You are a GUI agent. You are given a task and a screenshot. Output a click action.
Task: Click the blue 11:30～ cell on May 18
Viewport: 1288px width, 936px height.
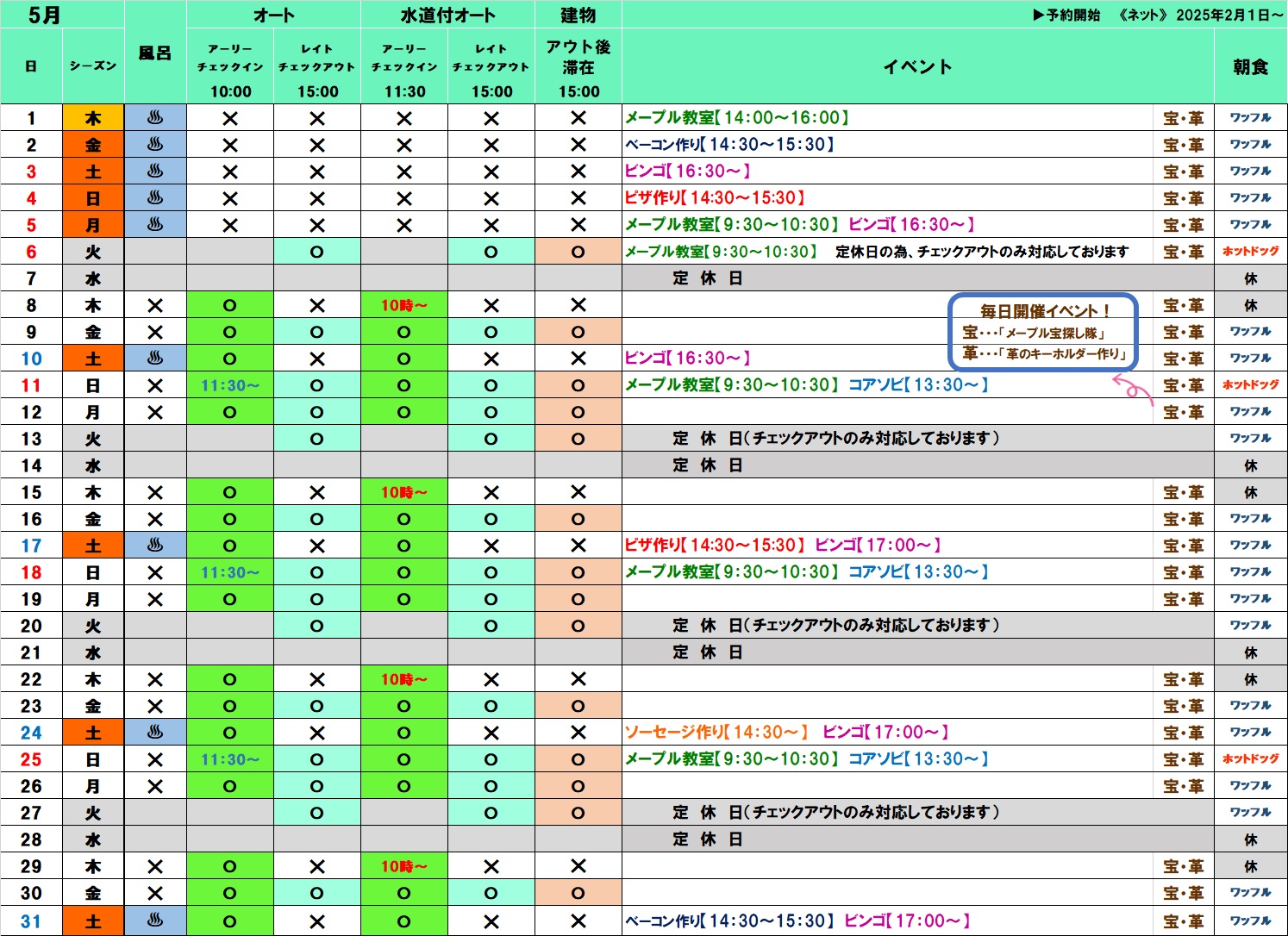[230, 572]
